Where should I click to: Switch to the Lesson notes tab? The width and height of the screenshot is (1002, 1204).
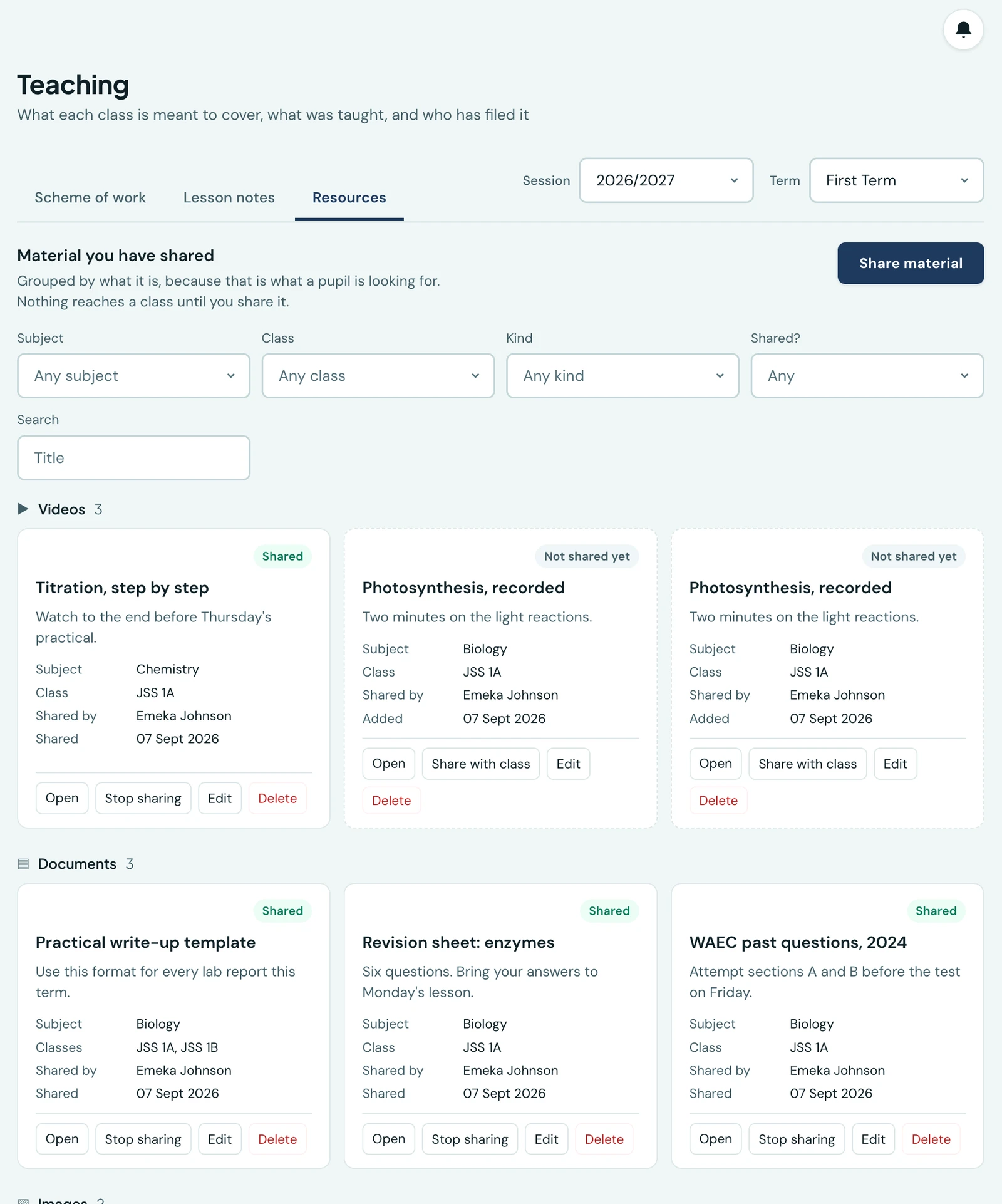[x=229, y=198]
